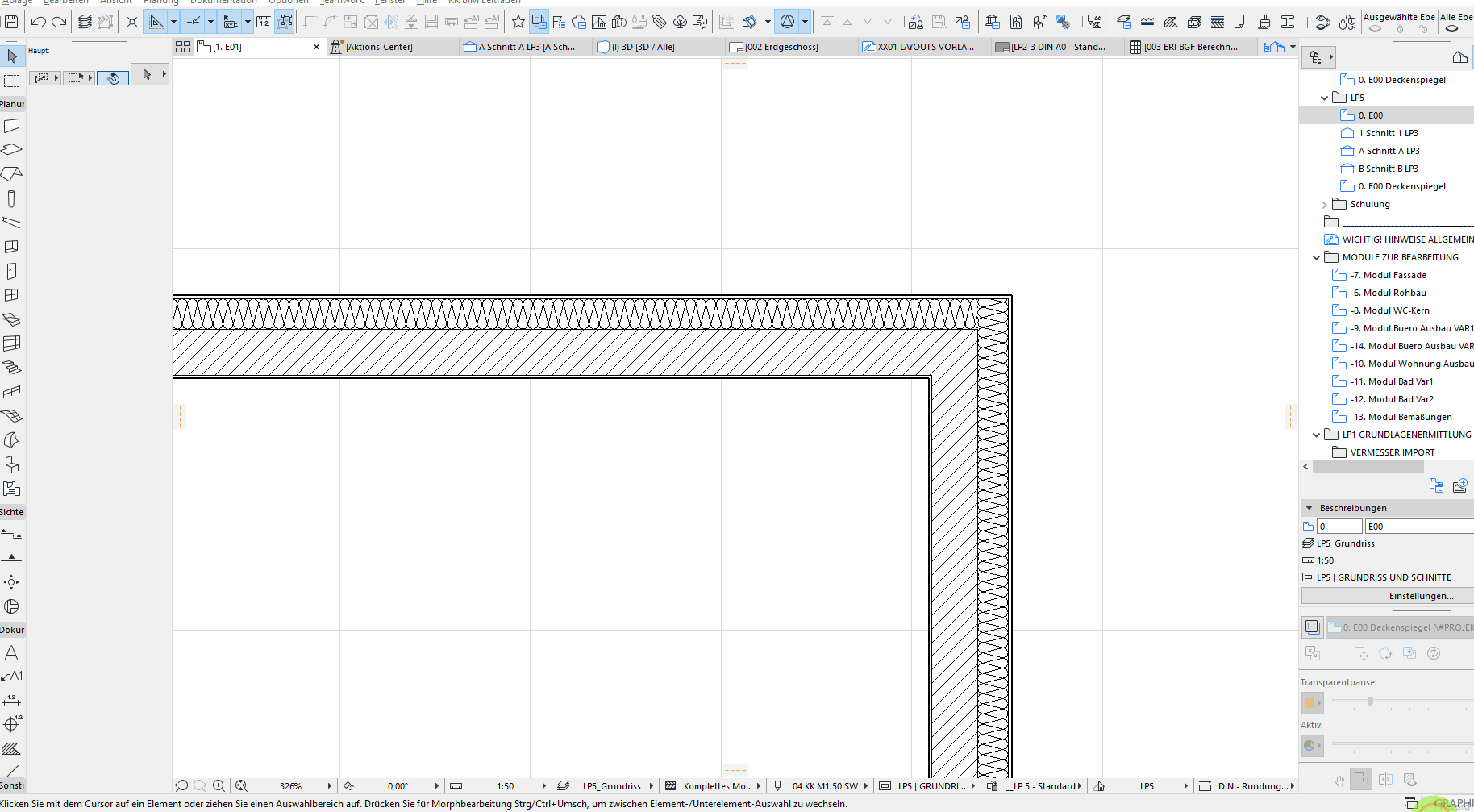This screenshot has height=812, width=1474.
Task: Select the Column tool in the toolbox
Action: click(x=12, y=198)
